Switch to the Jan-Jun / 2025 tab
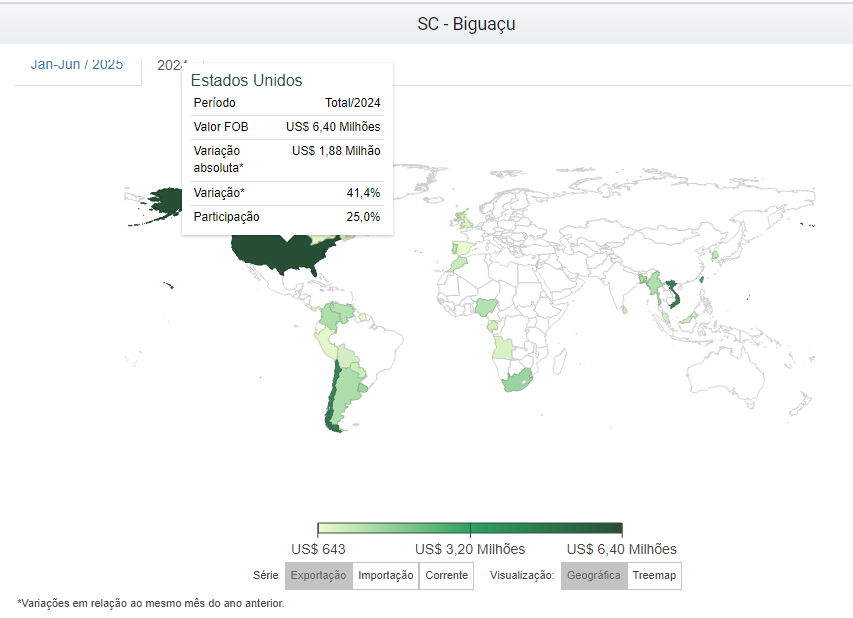The image size is (853, 618). click(77, 65)
